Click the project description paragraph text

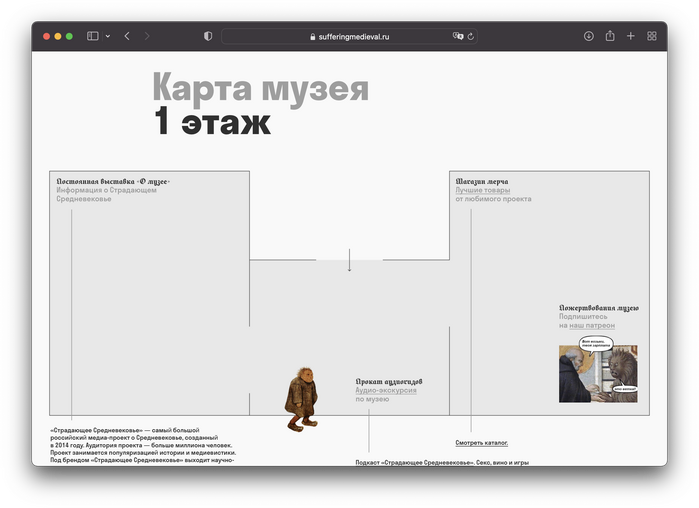(x=143, y=445)
